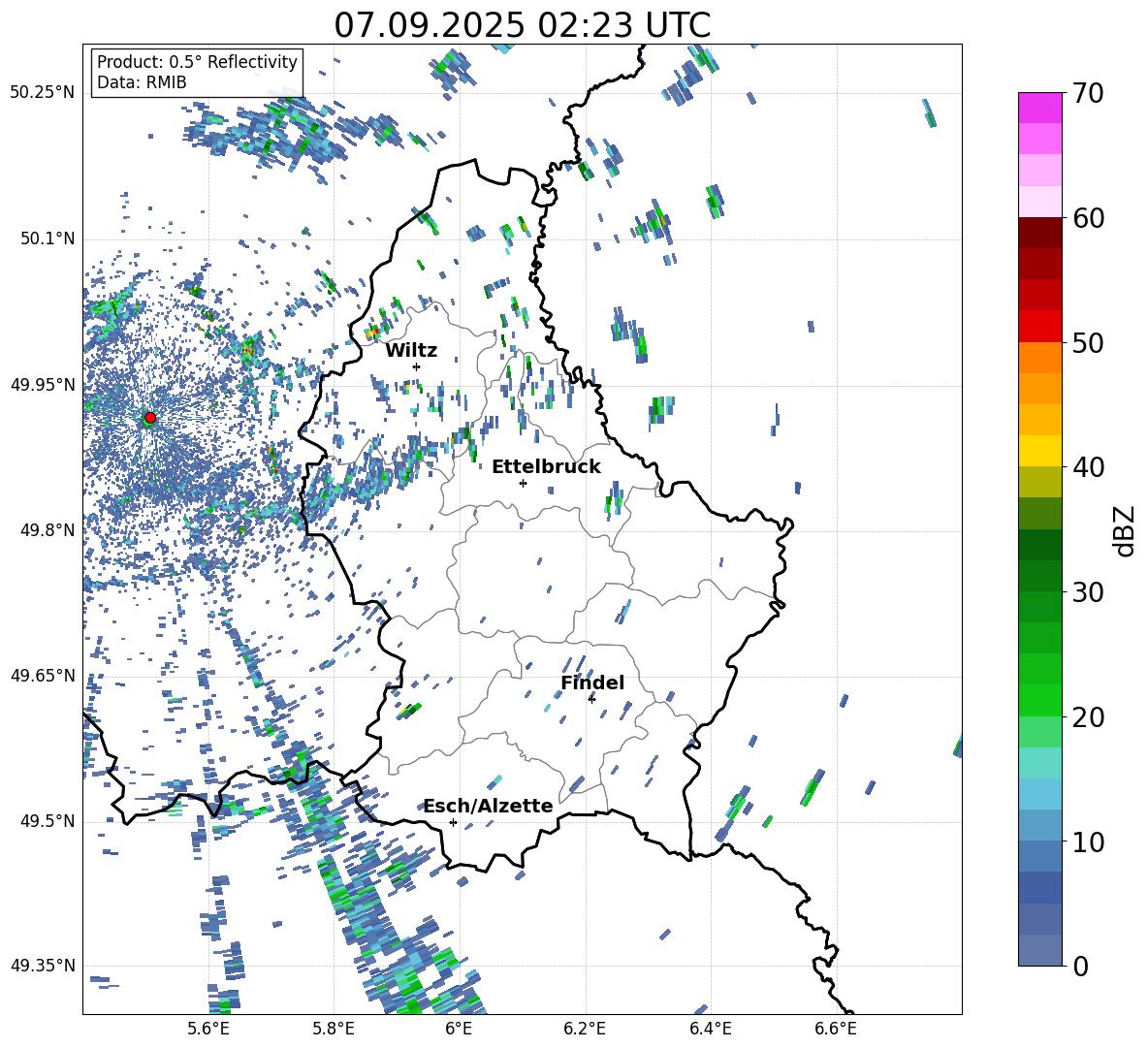Click the 50.25°N latitude label

(43, 93)
